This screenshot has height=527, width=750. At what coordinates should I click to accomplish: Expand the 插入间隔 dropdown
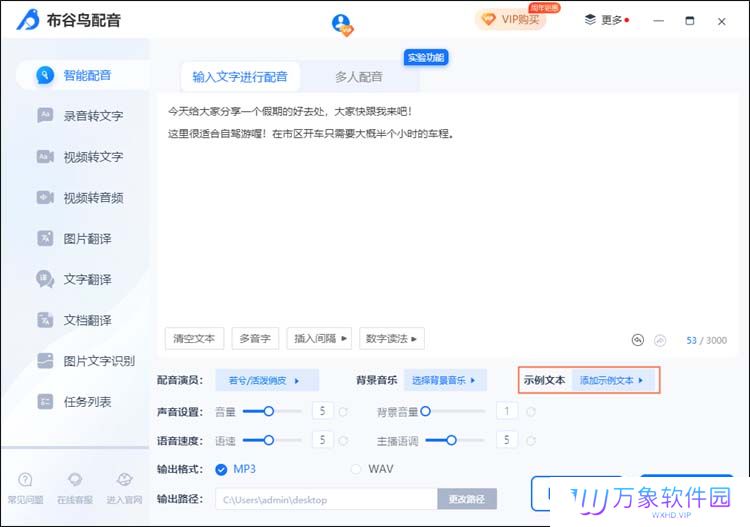320,339
